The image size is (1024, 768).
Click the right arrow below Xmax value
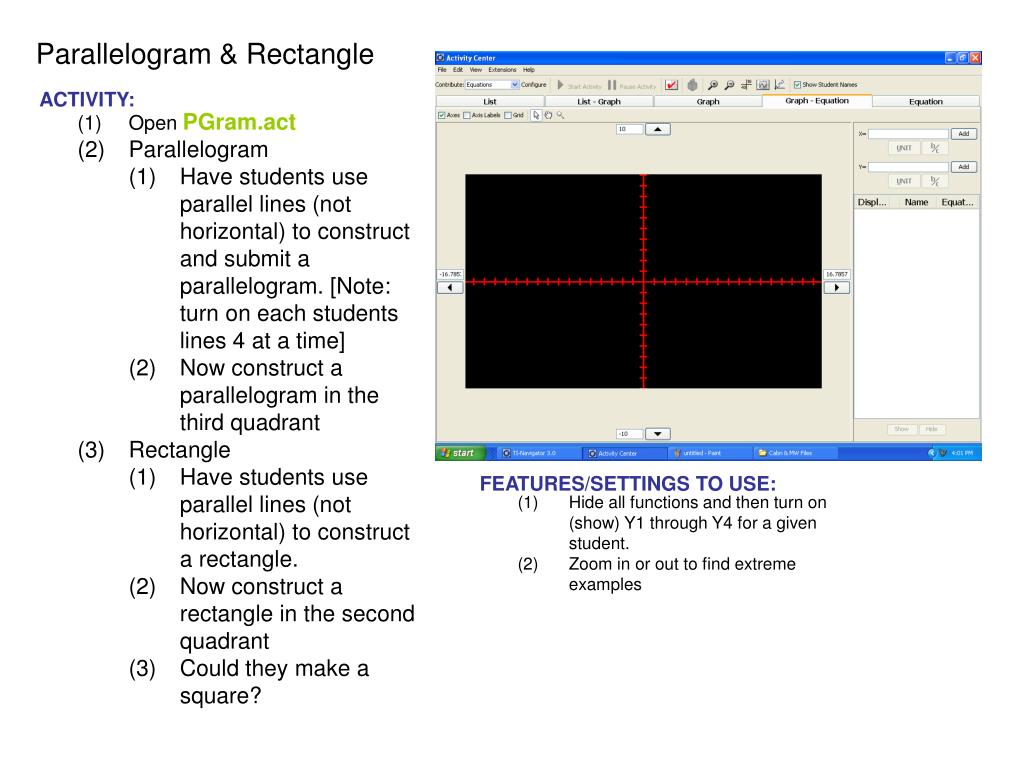[x=837, y=287]
